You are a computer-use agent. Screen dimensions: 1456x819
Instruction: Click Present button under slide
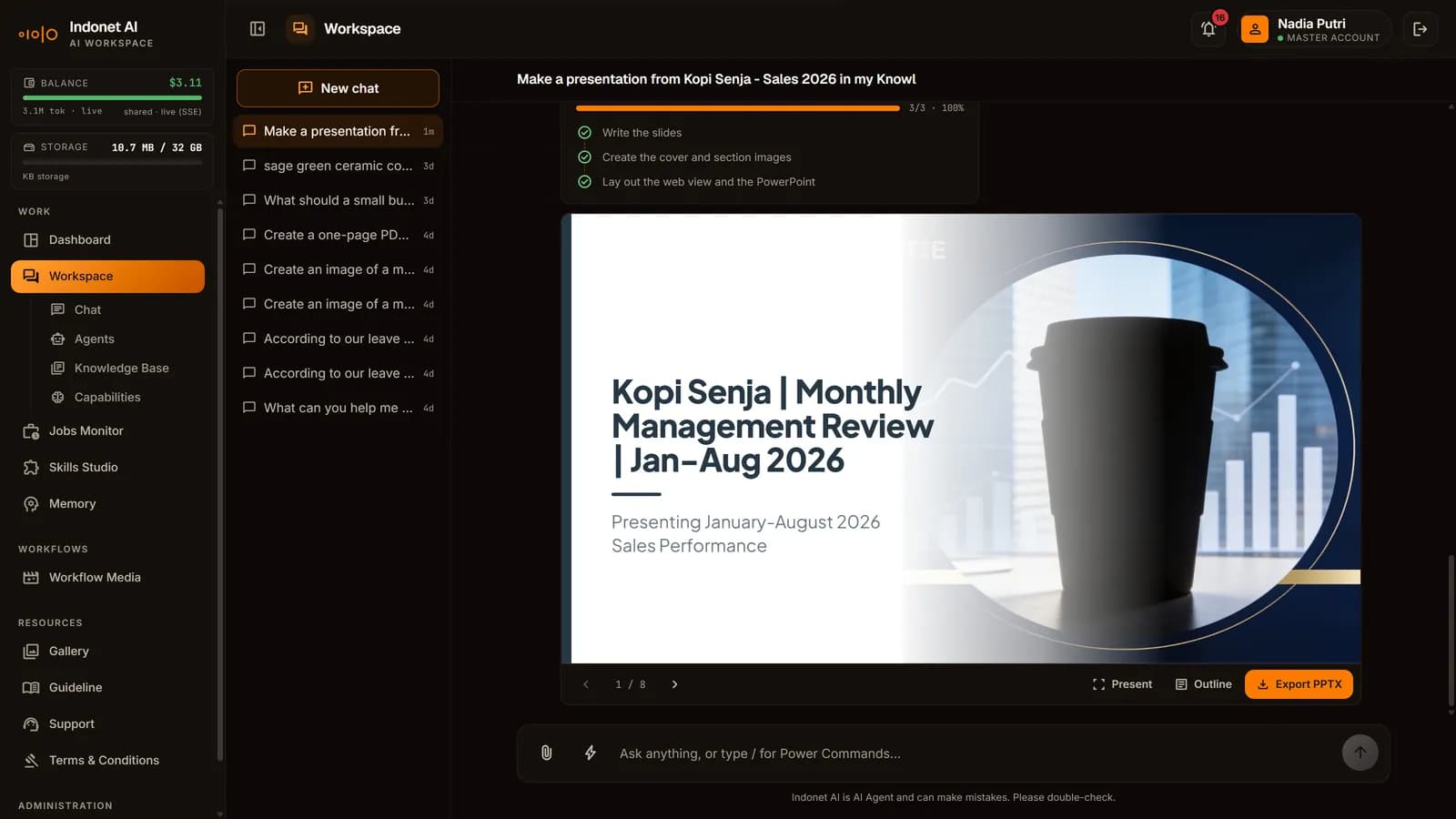1122,684
